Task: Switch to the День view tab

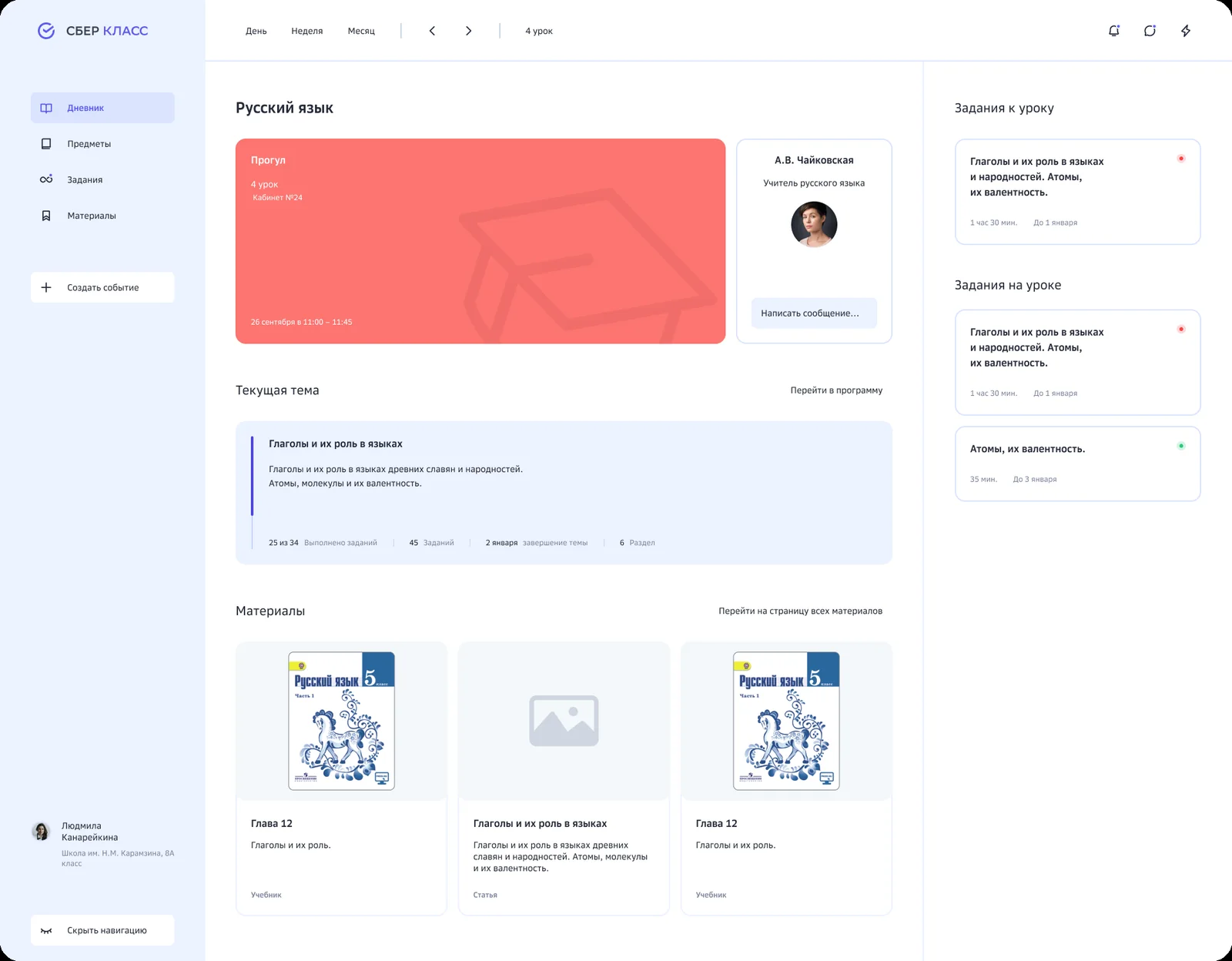Action: click(x=256, y=31)
